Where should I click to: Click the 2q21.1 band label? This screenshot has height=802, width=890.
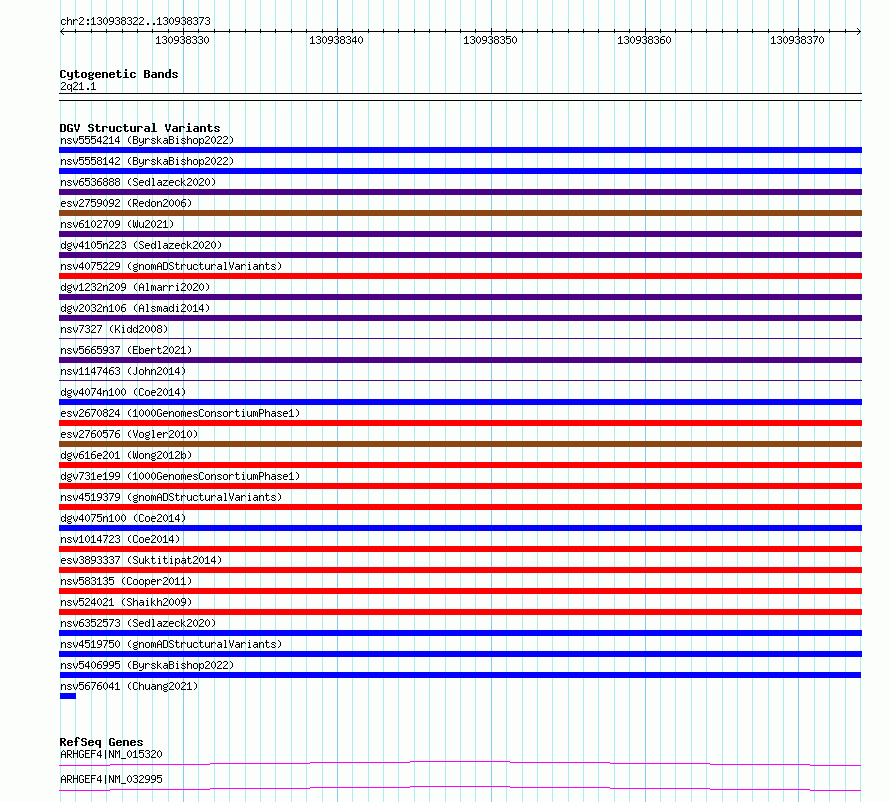(x=78, y=86)
